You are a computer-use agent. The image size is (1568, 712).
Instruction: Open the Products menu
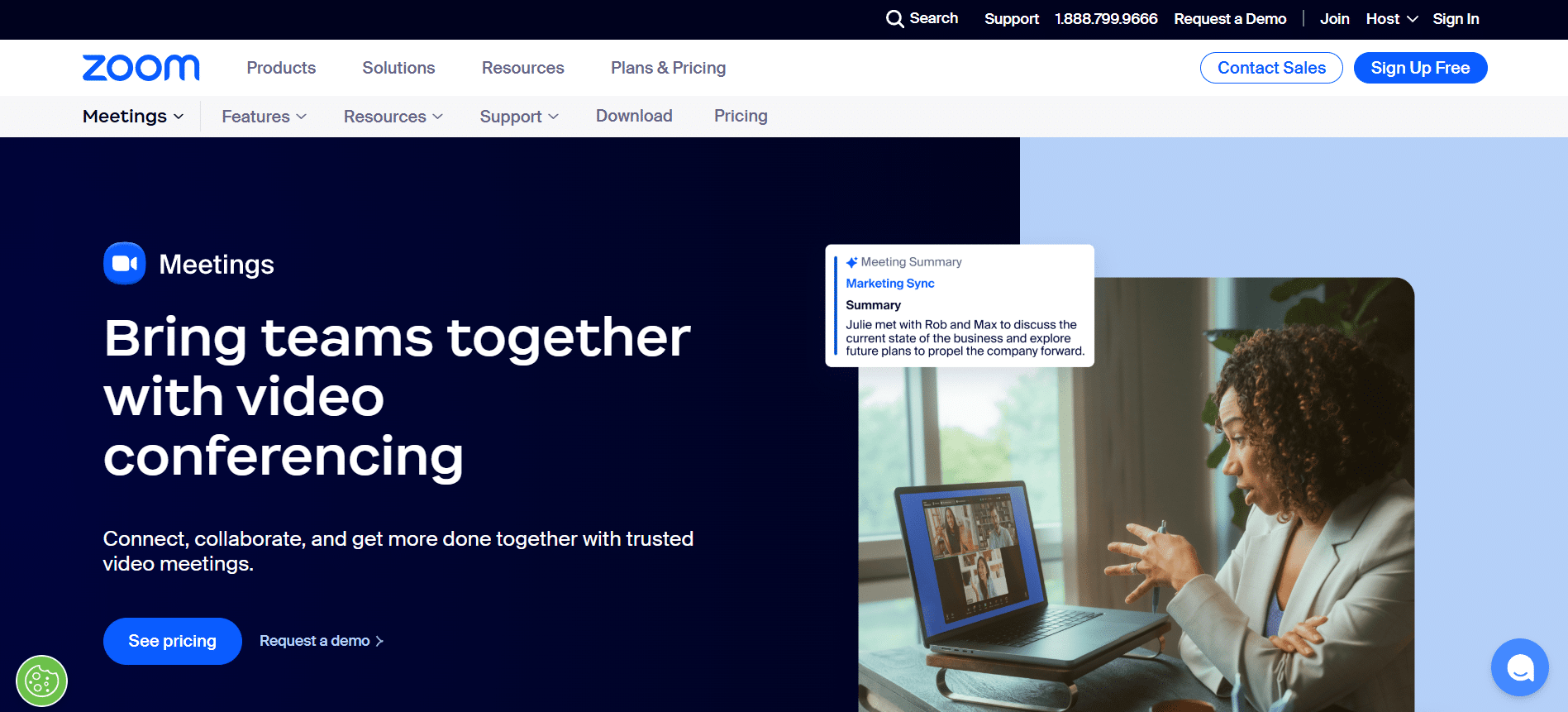coord(281,68)
